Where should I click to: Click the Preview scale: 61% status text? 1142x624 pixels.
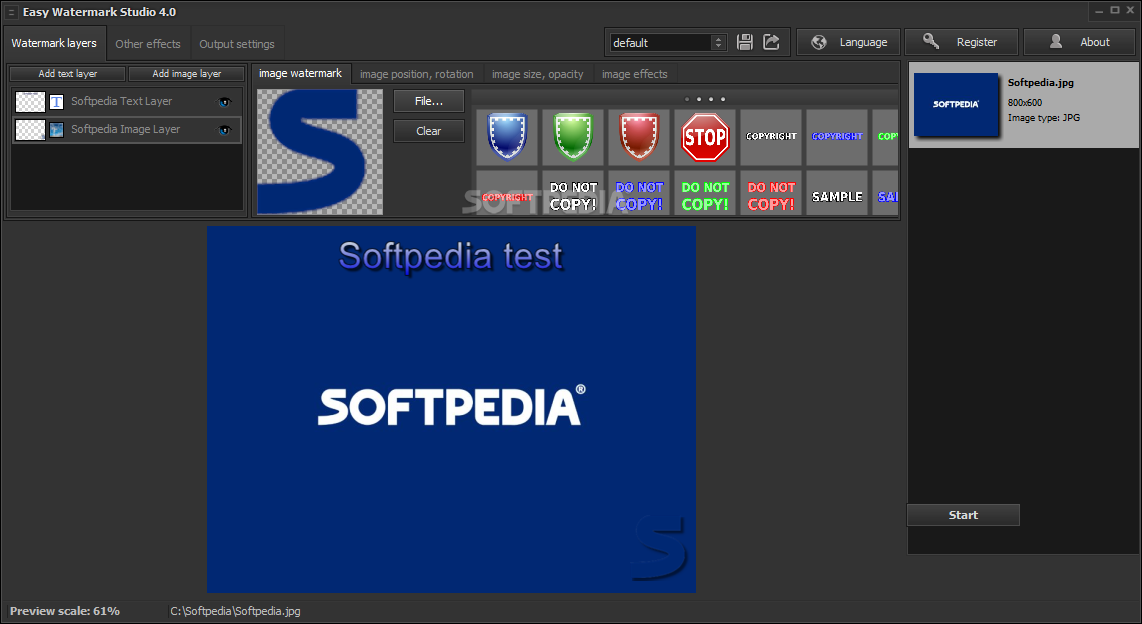[65, 611]
